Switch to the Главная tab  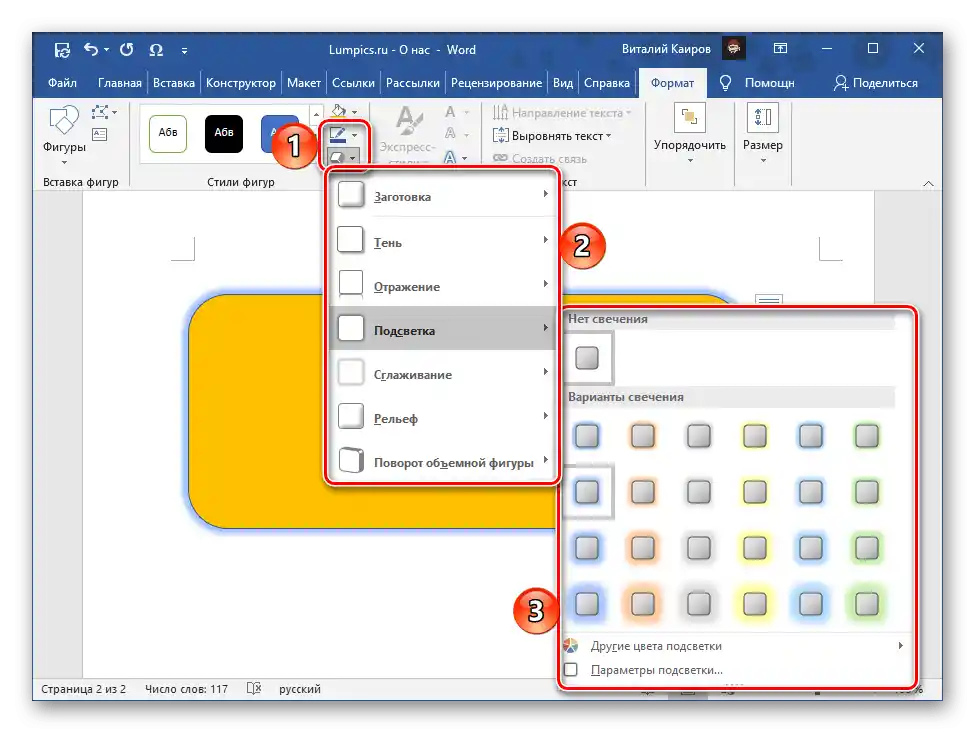point(119,83)
